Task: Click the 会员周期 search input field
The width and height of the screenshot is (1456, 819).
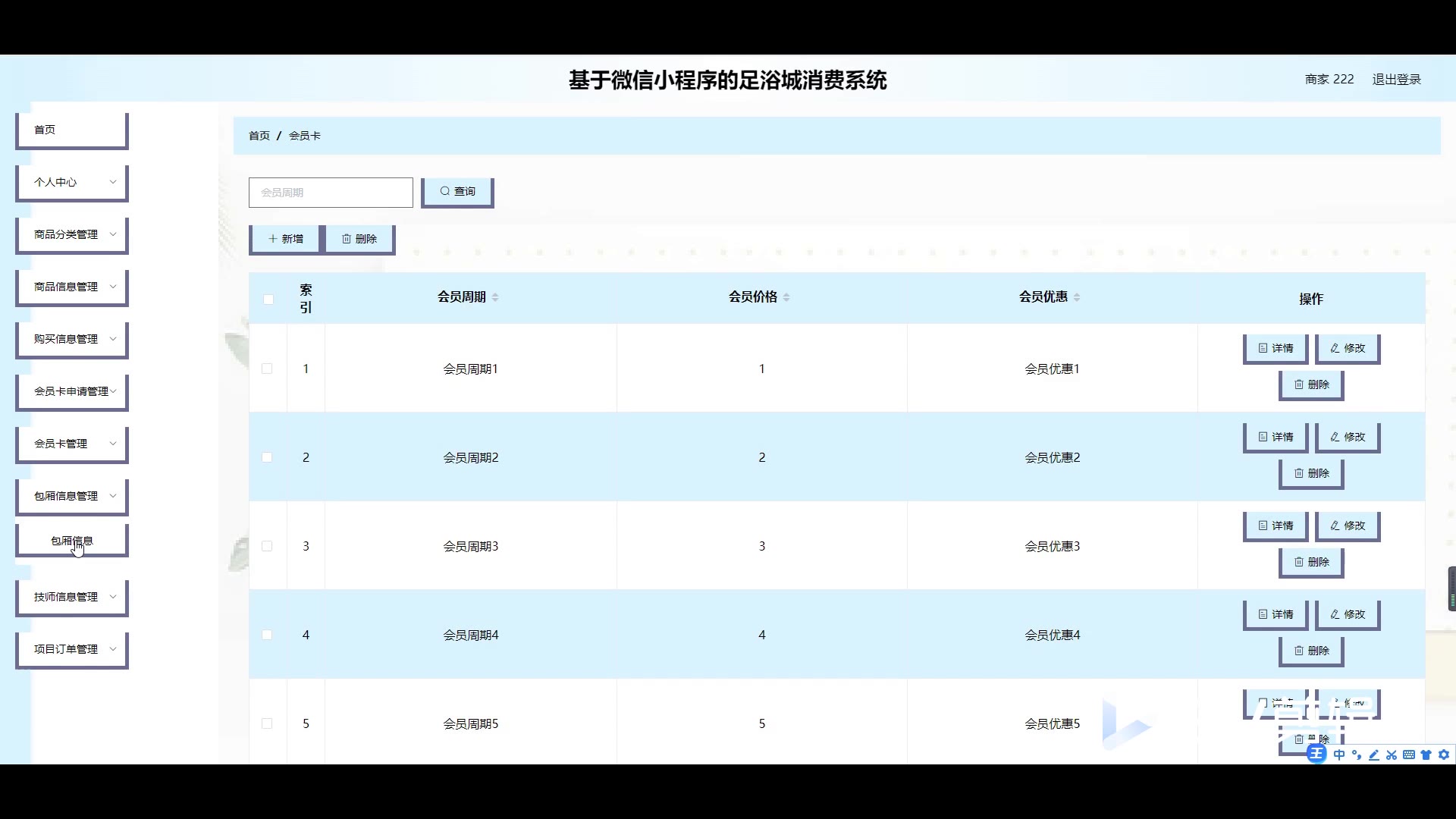Action: (331, 193)
